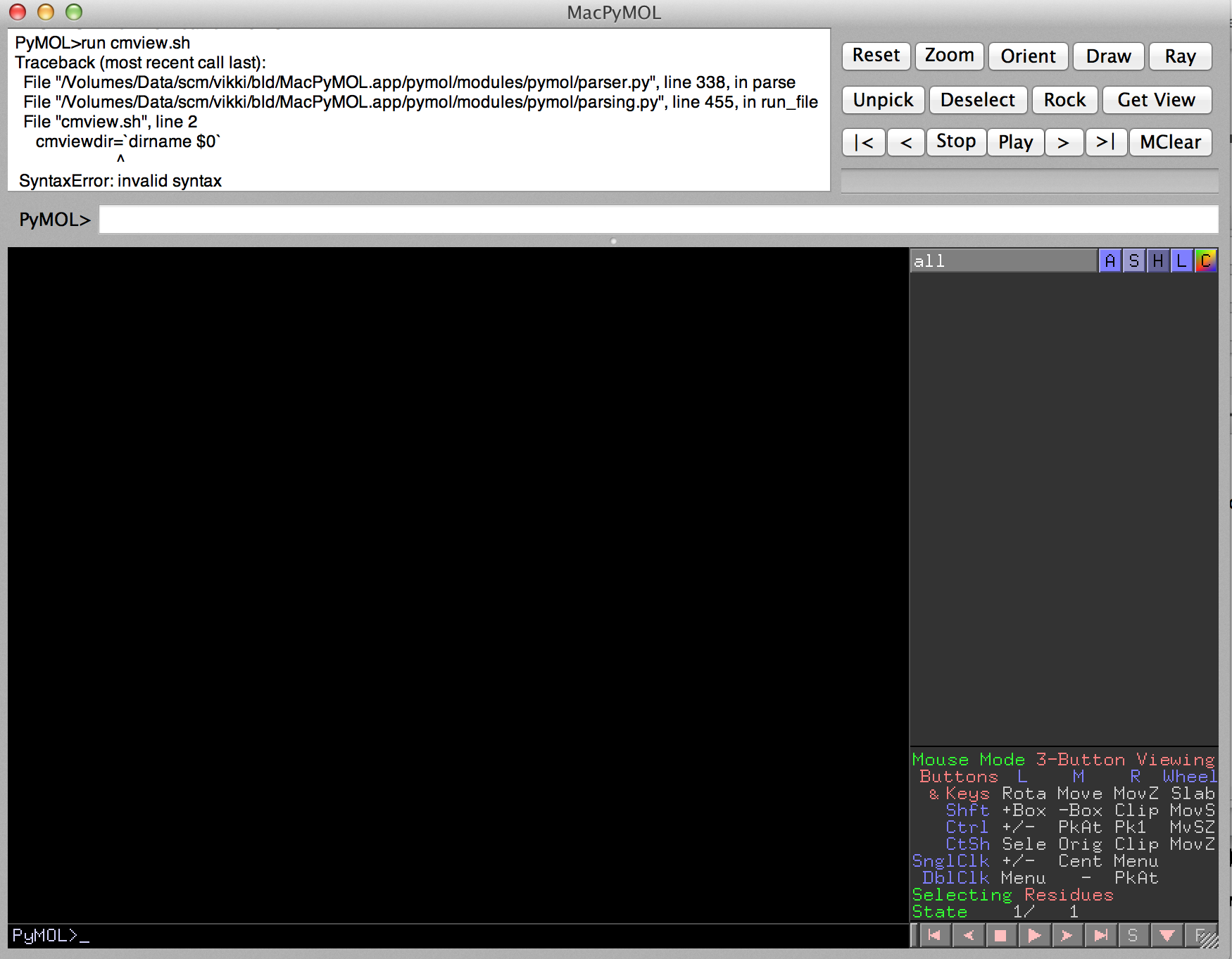Click the Reset button
1232x959 pixels.
876,56
